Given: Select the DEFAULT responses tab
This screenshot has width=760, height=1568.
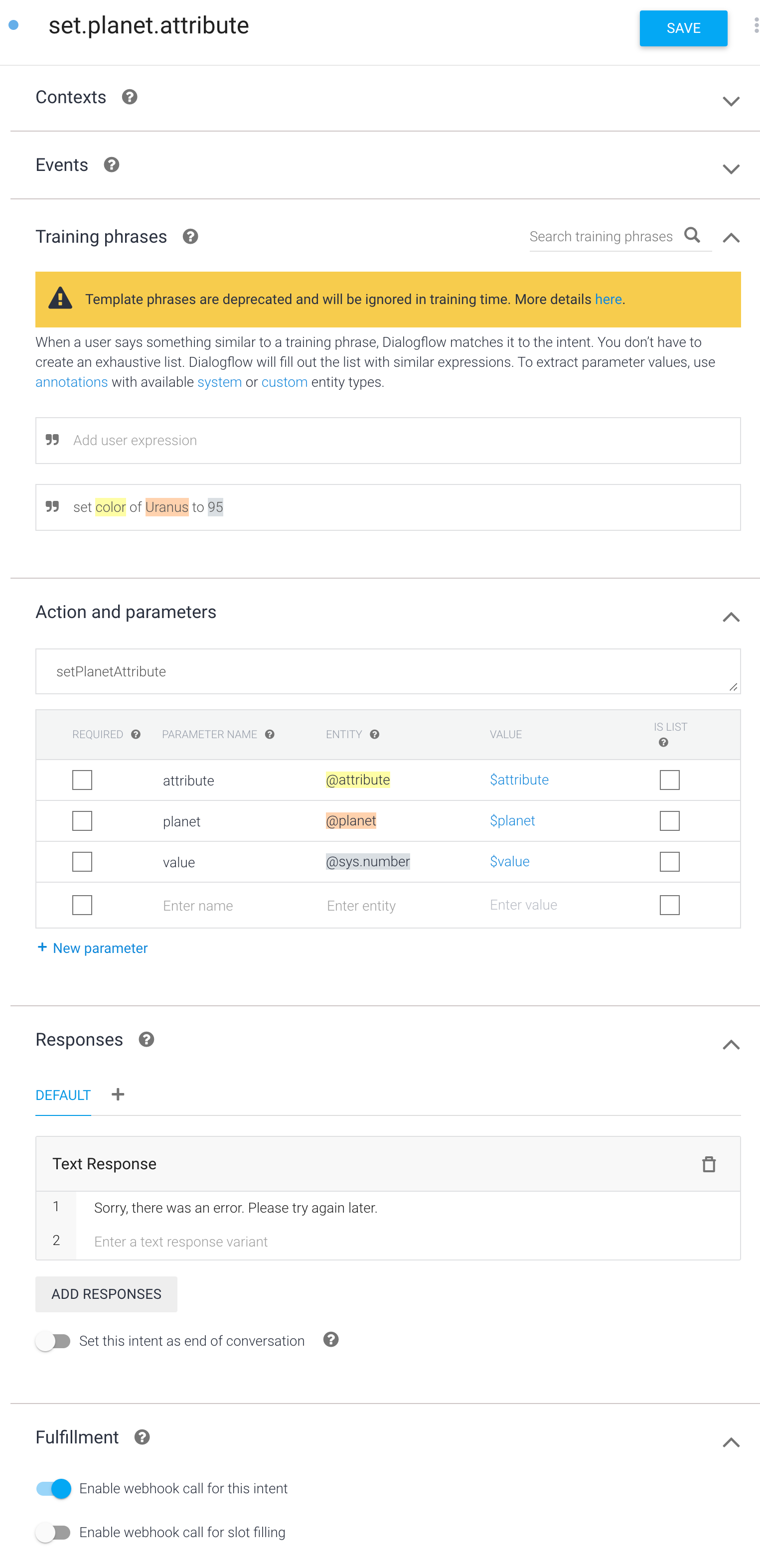Looking at the screenshot, I should (x=63, y=1095).
